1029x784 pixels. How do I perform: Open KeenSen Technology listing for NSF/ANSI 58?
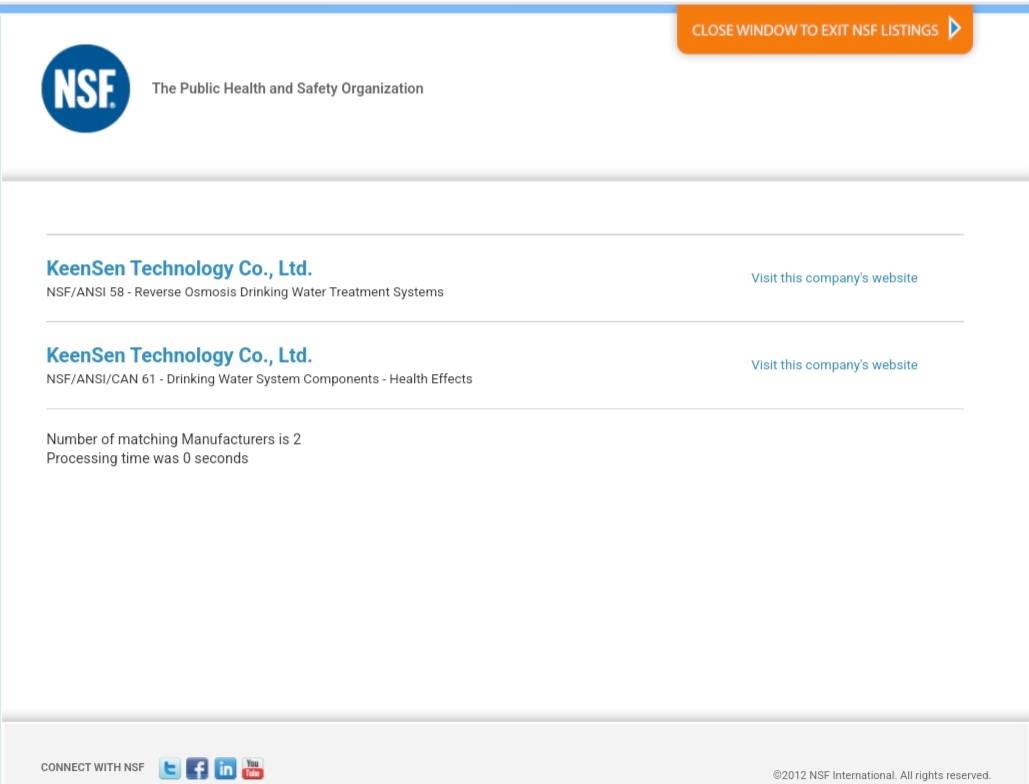(x=179, y=268)
